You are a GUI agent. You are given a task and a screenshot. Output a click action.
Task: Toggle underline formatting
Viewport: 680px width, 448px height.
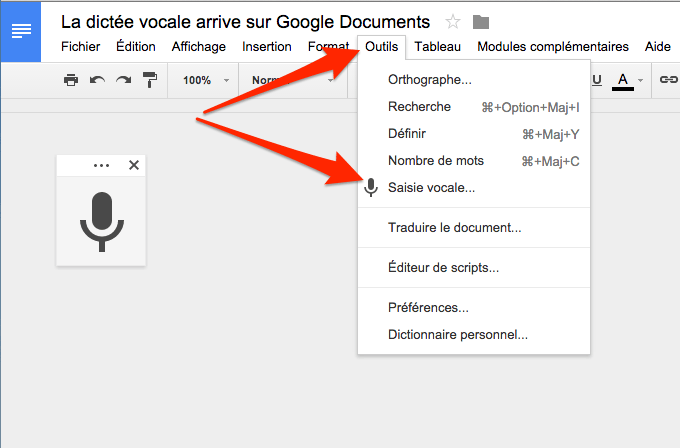597,80
